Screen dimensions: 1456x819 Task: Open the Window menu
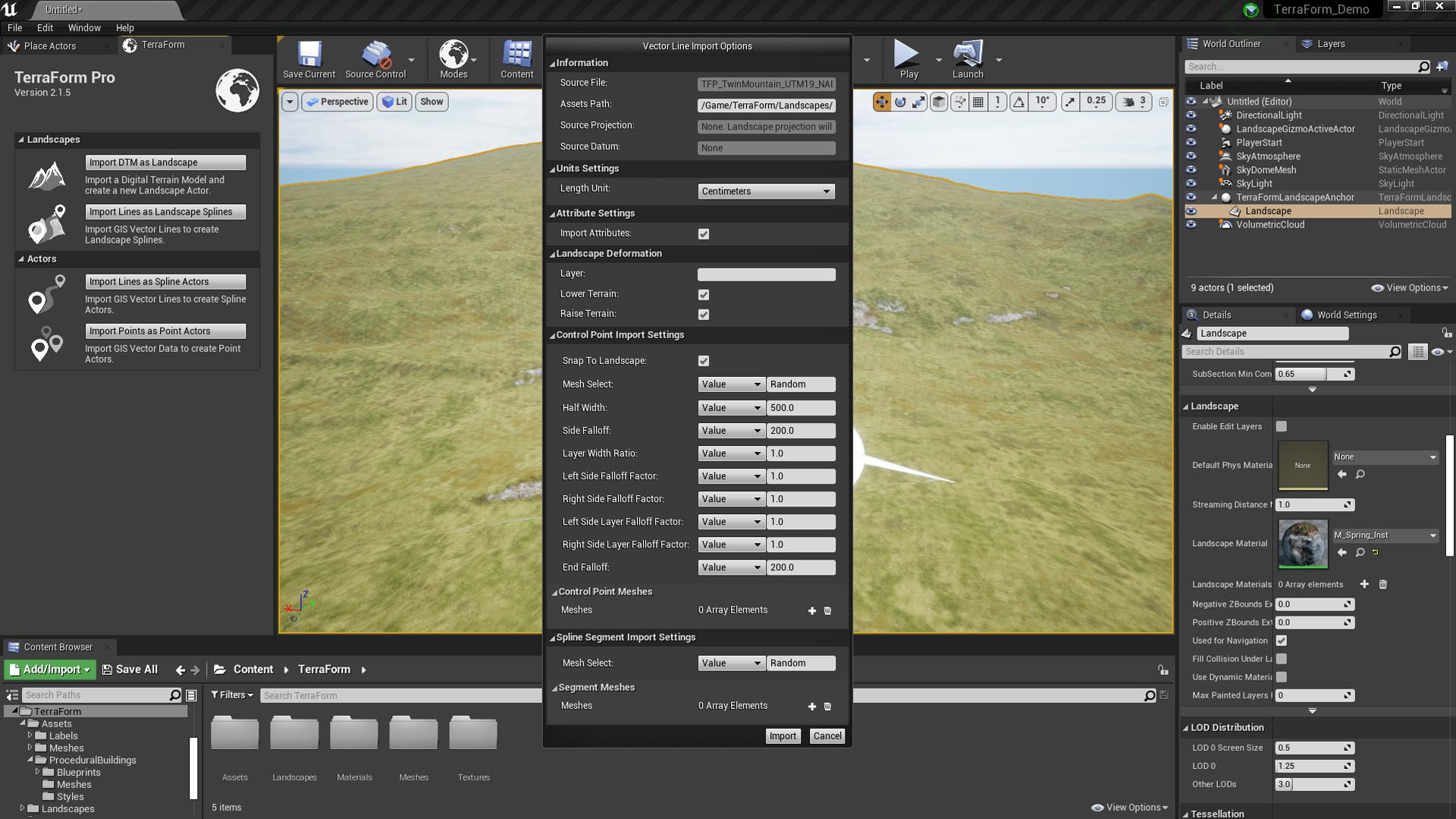84,27
